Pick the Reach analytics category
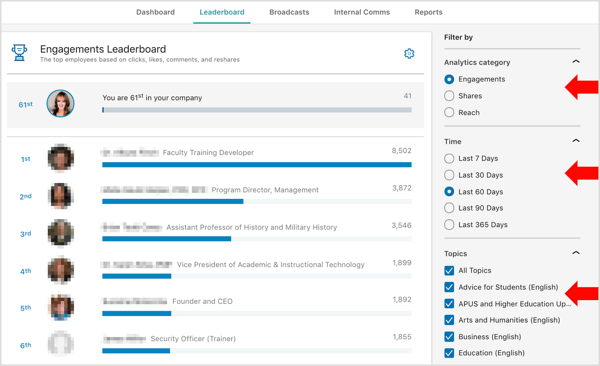This screenshot has height=366, width=600. pos(449,112)
